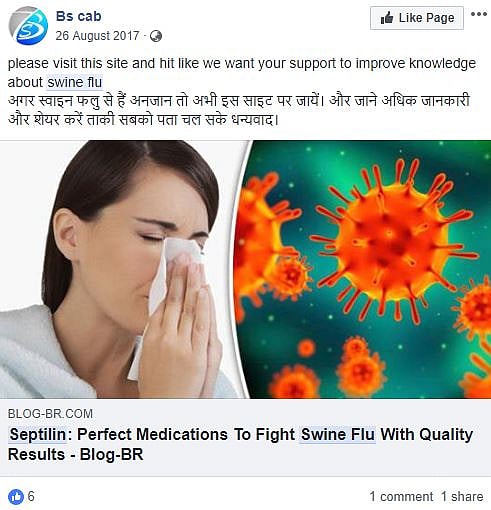Open the three-dot post options menu
This screenshot has width=491, height=510.
pyautogui.click(x=479, y=14)
